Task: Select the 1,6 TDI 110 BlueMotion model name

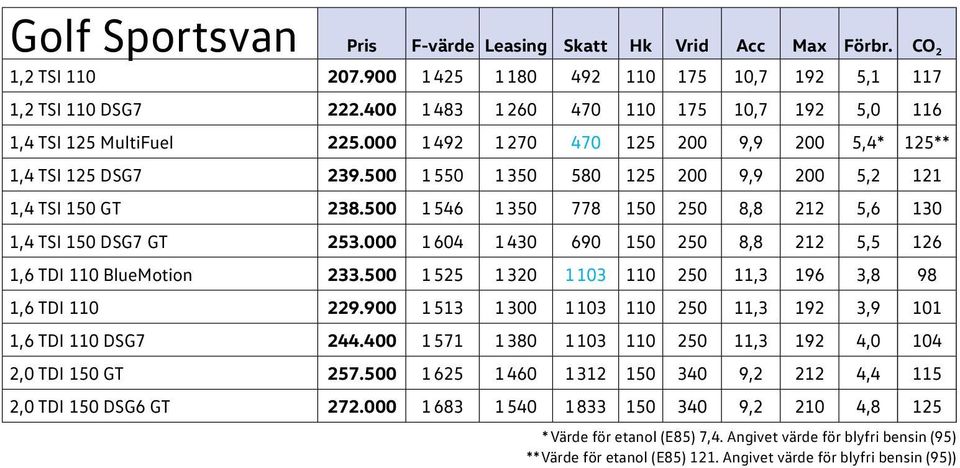Action: pyautogui.click(x=101, y=275)
